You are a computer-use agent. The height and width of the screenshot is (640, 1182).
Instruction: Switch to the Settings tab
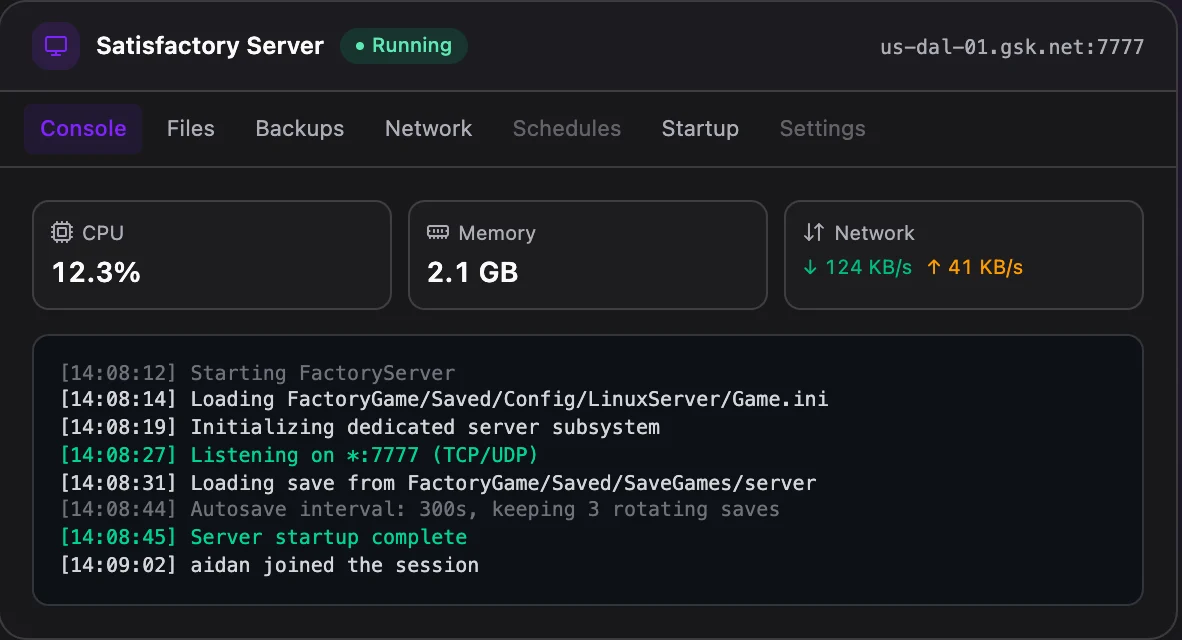point(822,129)
